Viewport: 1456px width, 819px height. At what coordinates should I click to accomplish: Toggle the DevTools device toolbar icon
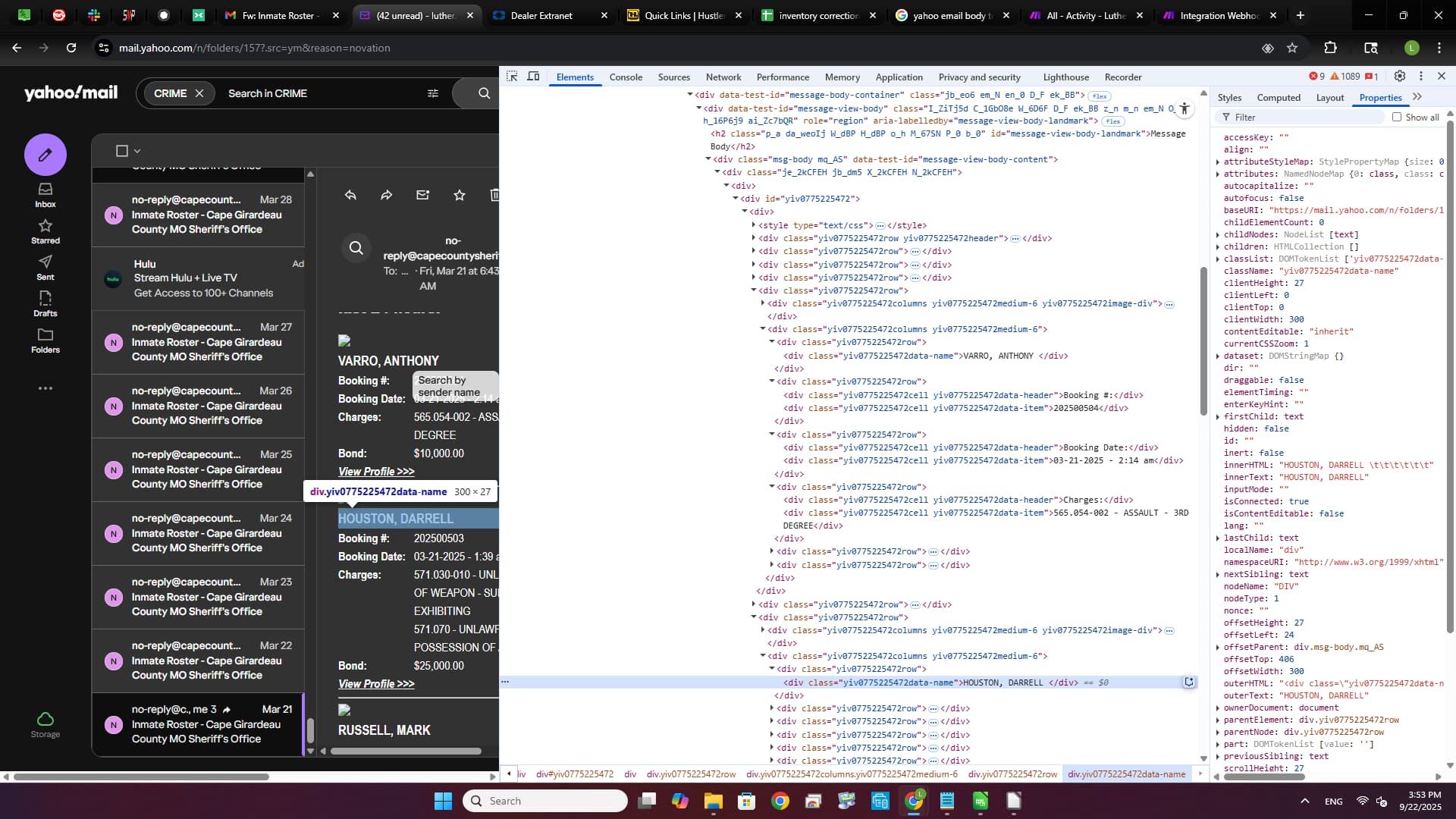point(533,77)
